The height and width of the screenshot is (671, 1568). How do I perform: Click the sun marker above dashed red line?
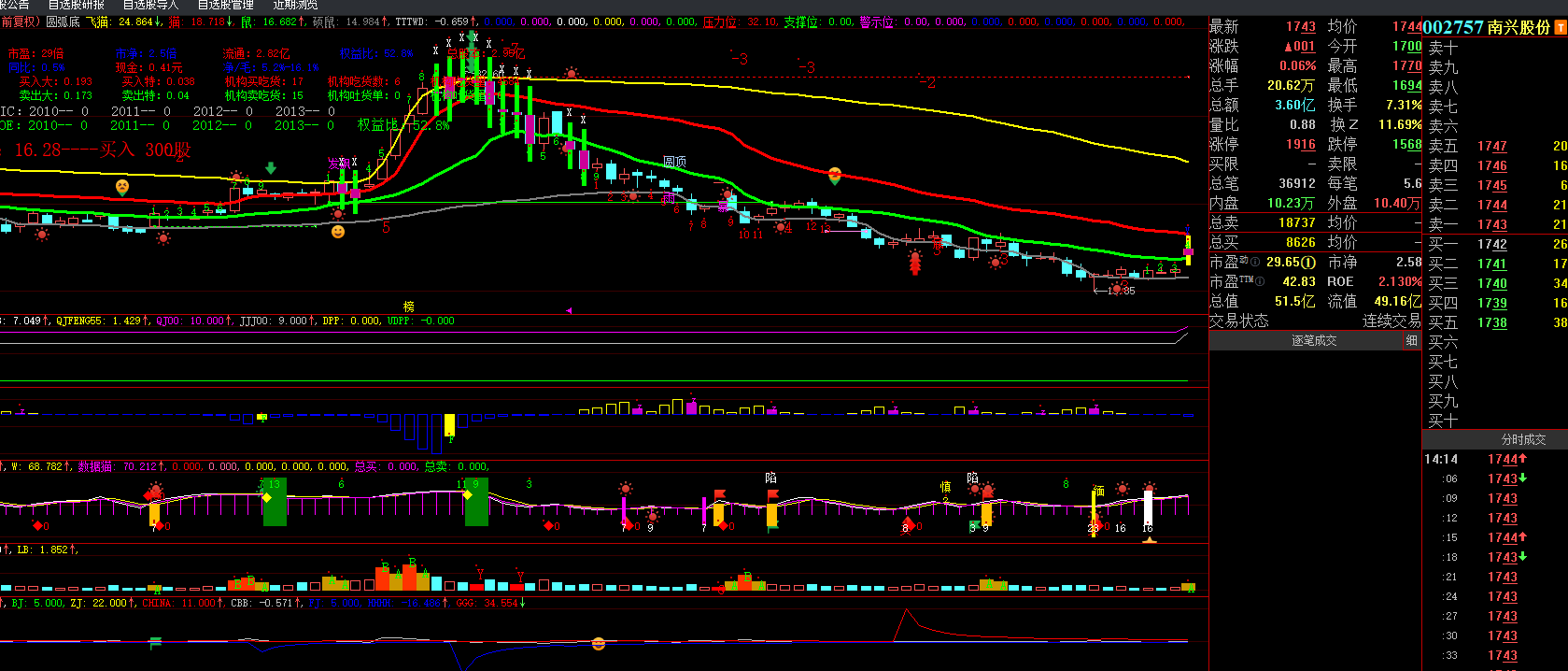[x=572, y=73]
